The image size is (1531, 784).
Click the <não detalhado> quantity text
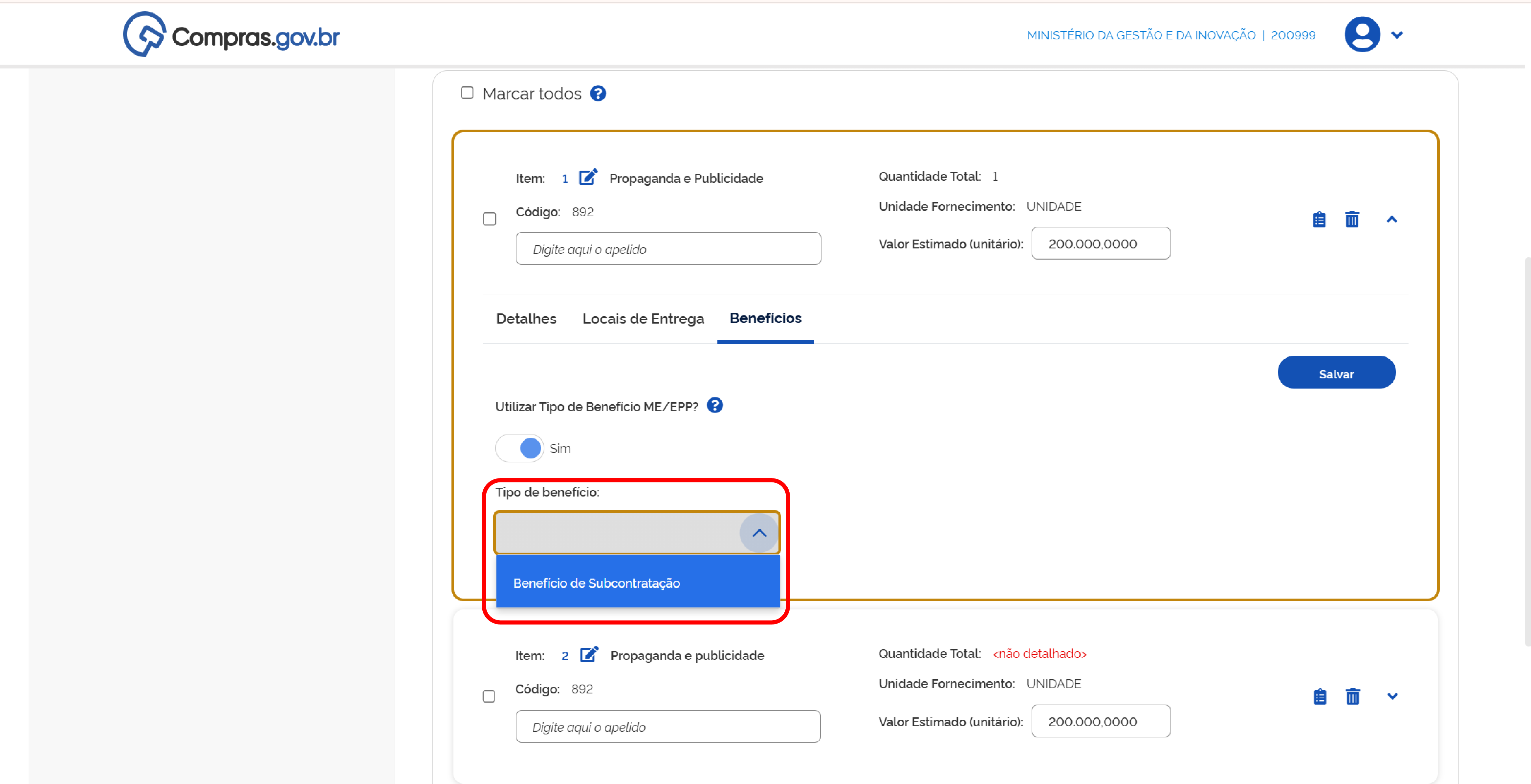(x=1039, y=653)
